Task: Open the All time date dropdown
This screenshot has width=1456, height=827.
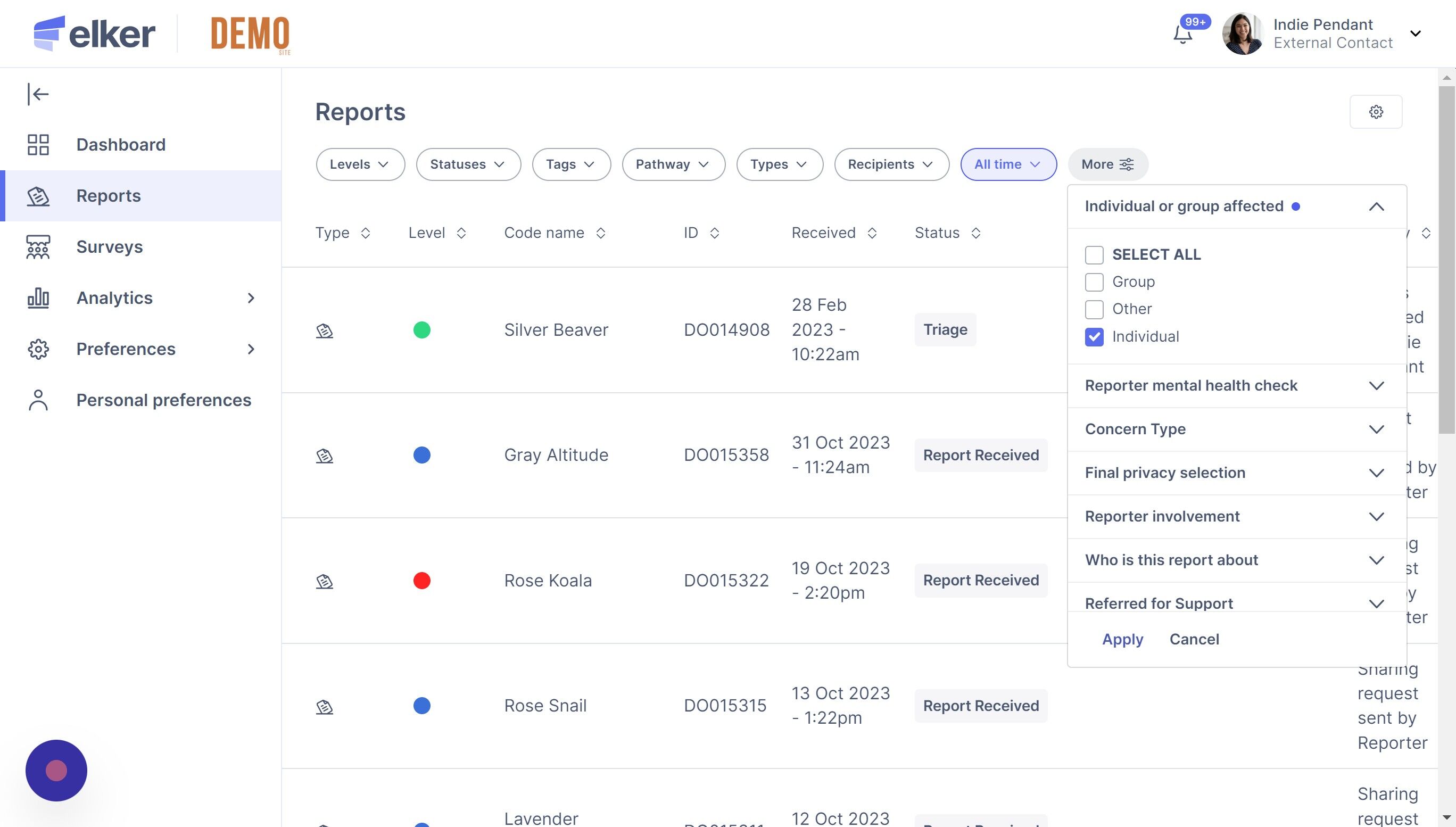Action: pyautogui.click(x=1008, y=165)
